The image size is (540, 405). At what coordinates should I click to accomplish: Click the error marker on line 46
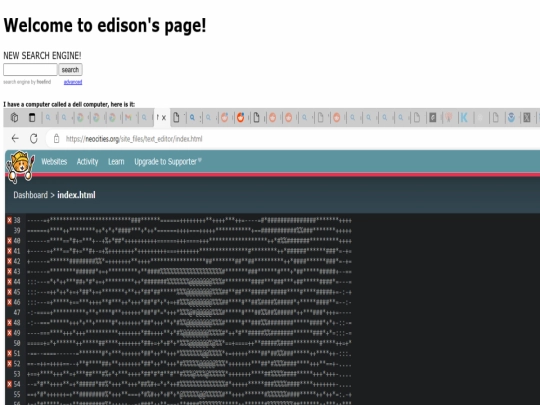point(10,302)
